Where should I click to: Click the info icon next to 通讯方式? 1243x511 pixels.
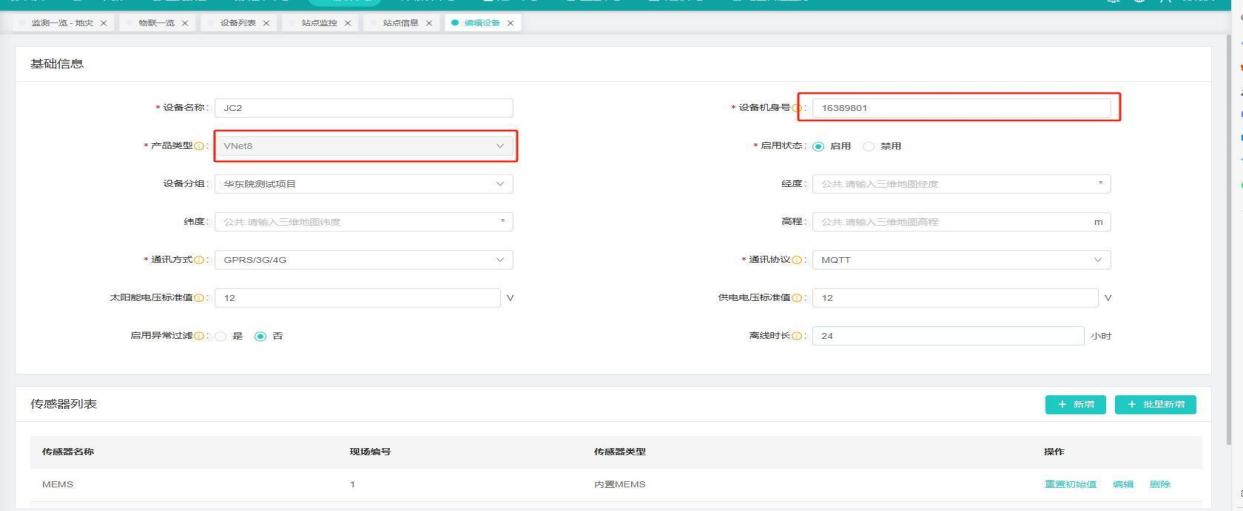click(x=205, y=261)
